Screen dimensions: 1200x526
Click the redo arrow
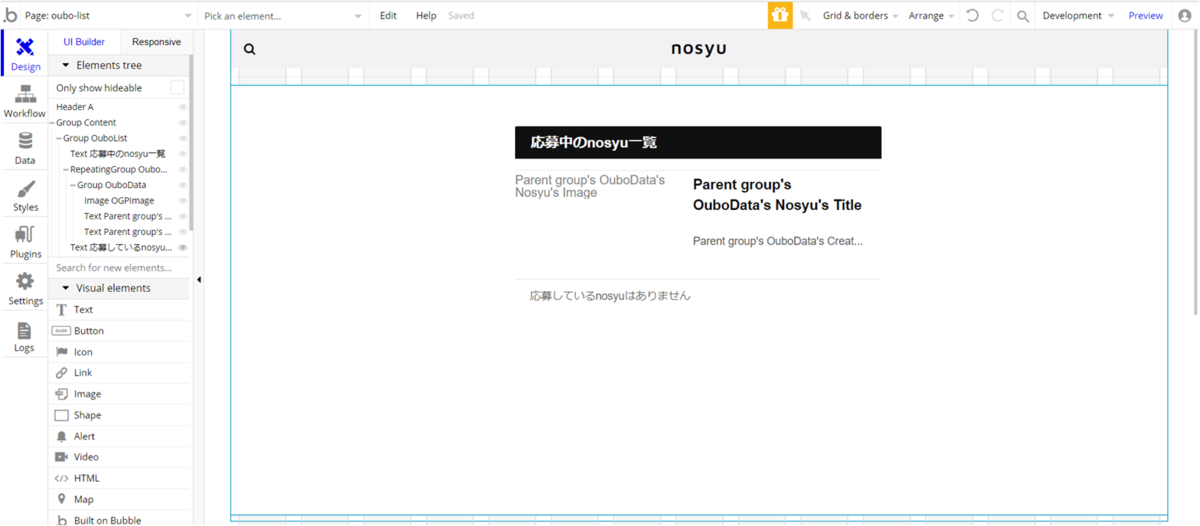pyautogui.click(x=997, y=16)
